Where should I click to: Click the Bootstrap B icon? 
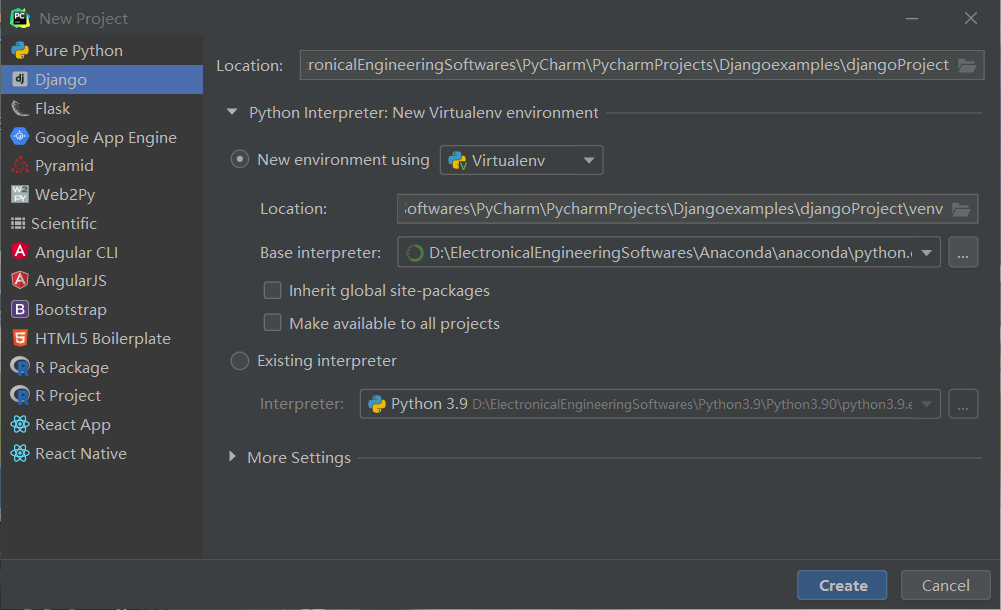pyautogui.click(x=20, y=309)
